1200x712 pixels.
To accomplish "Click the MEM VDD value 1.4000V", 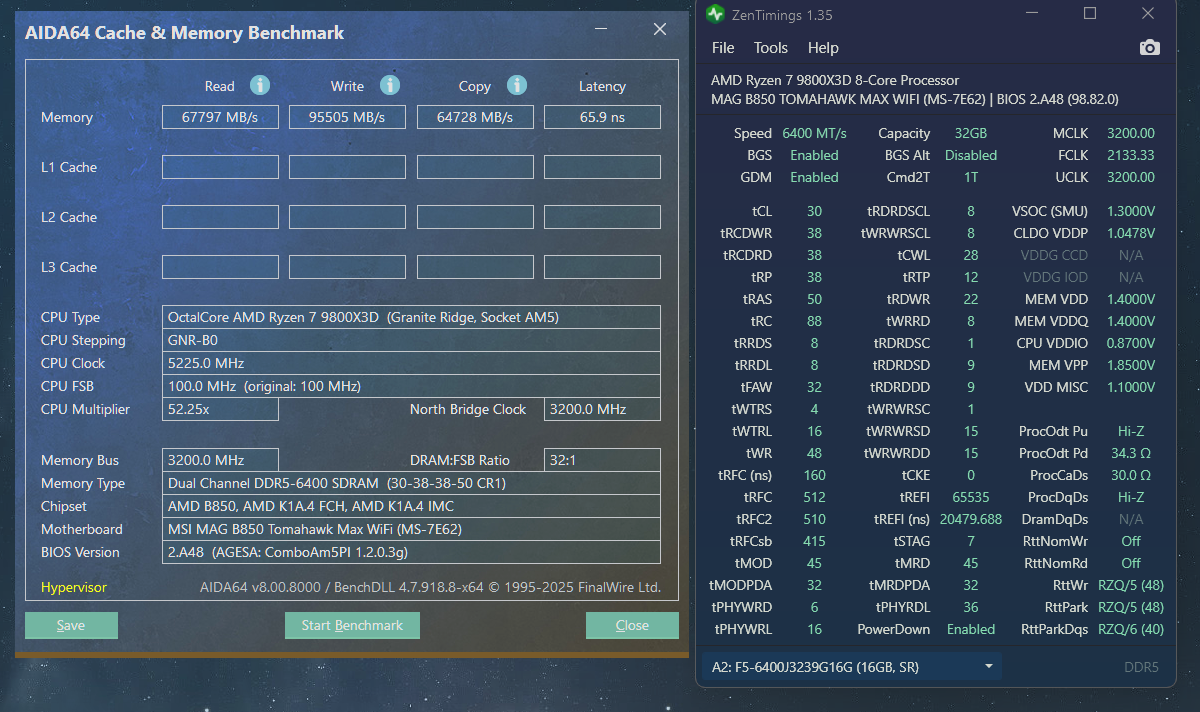I will pyautogui.click(x=1130, y=299).
